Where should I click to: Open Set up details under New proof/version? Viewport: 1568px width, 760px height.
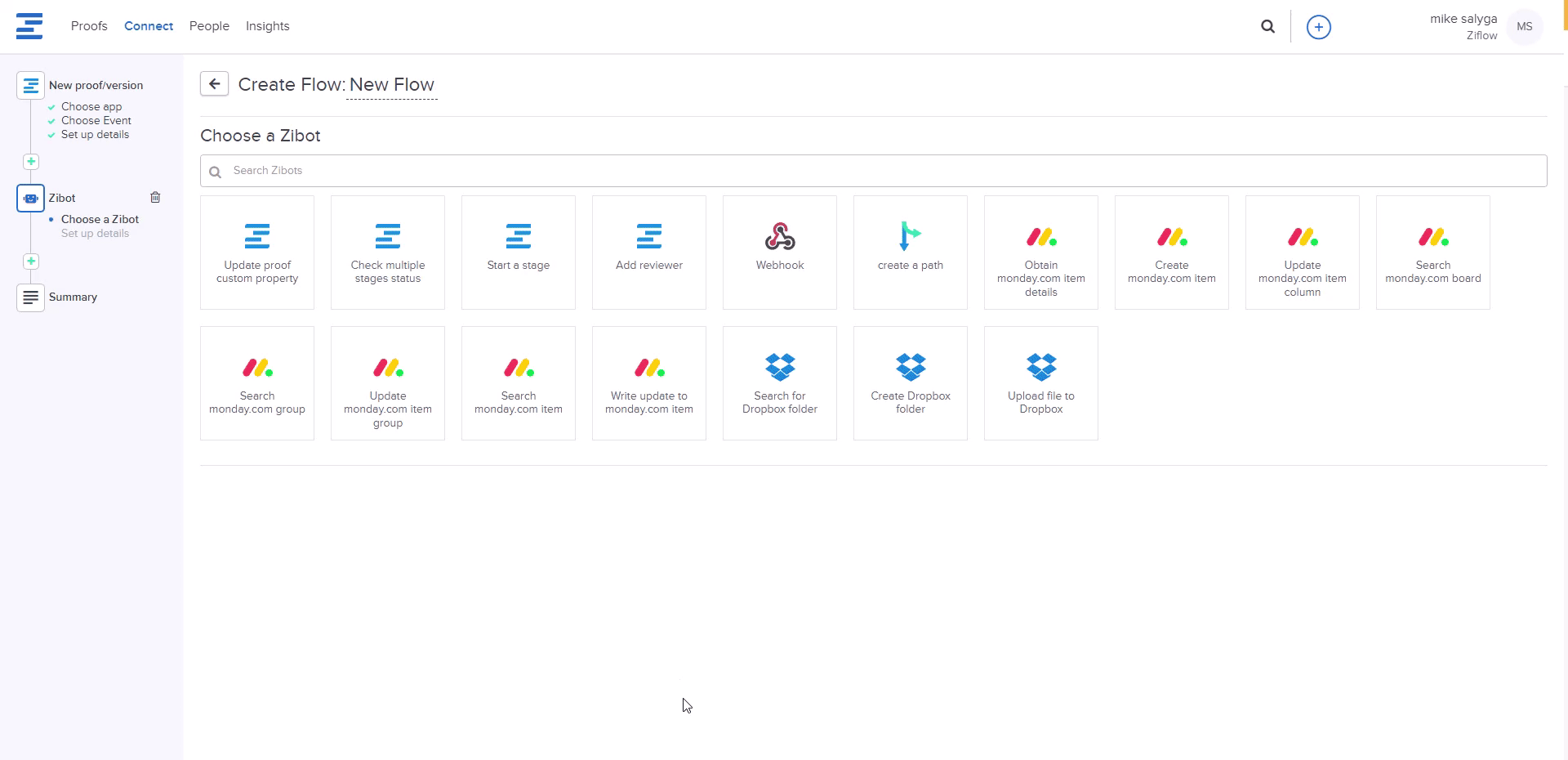pos(95,135)
